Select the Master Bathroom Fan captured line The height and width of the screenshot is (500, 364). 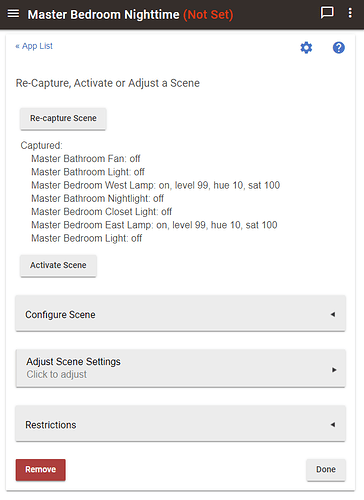click(86, 158)
